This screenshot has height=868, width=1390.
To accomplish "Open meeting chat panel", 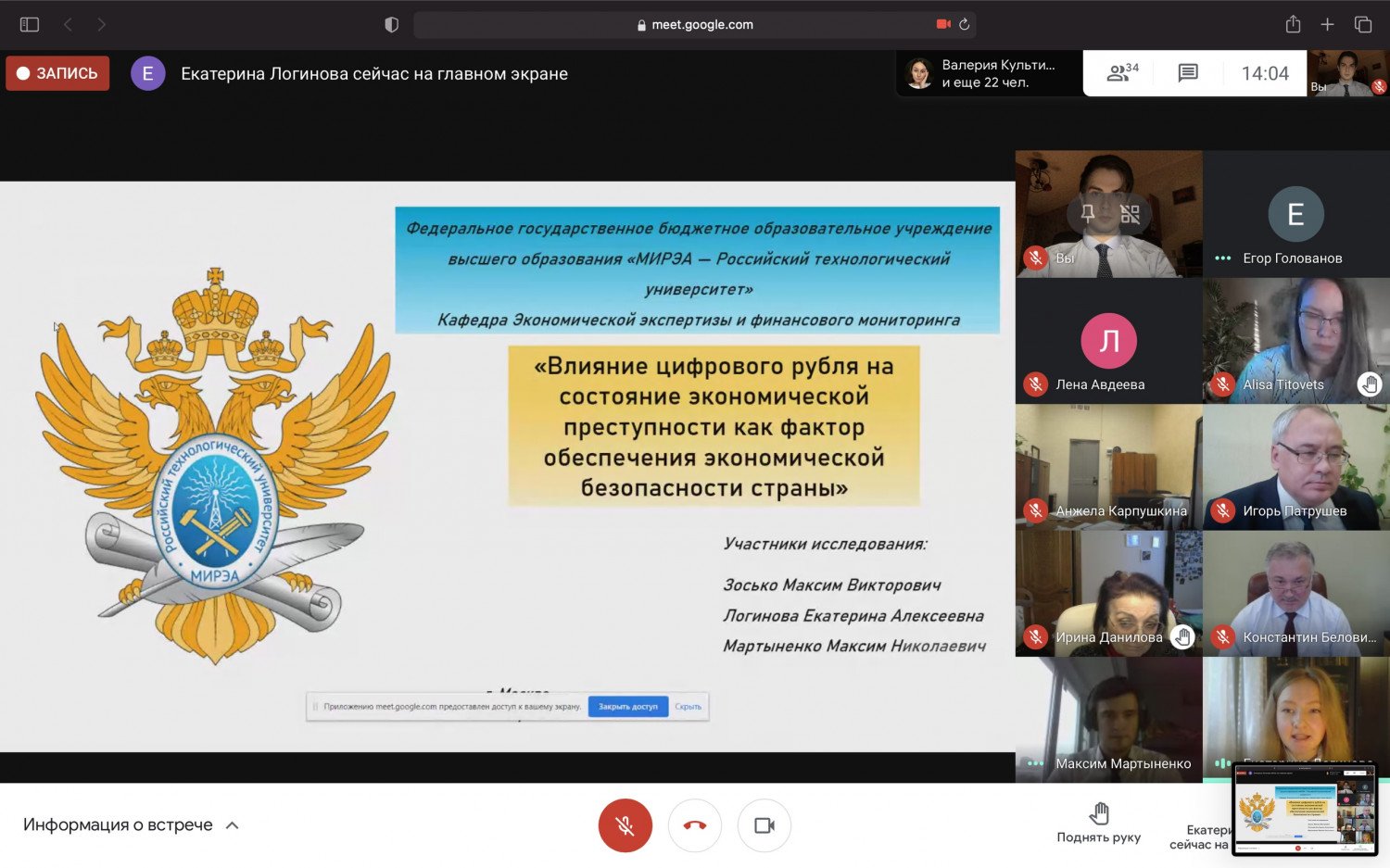I will (1188, 73).
